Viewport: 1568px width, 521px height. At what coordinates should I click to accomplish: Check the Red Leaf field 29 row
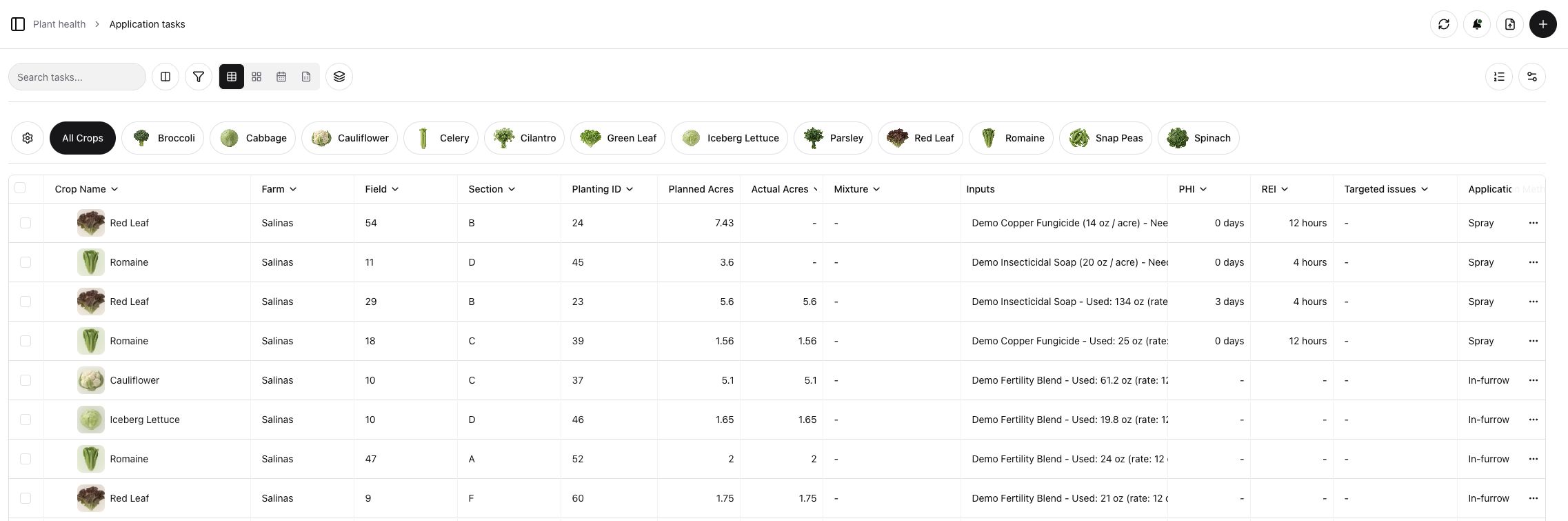(x=26, y=302)
